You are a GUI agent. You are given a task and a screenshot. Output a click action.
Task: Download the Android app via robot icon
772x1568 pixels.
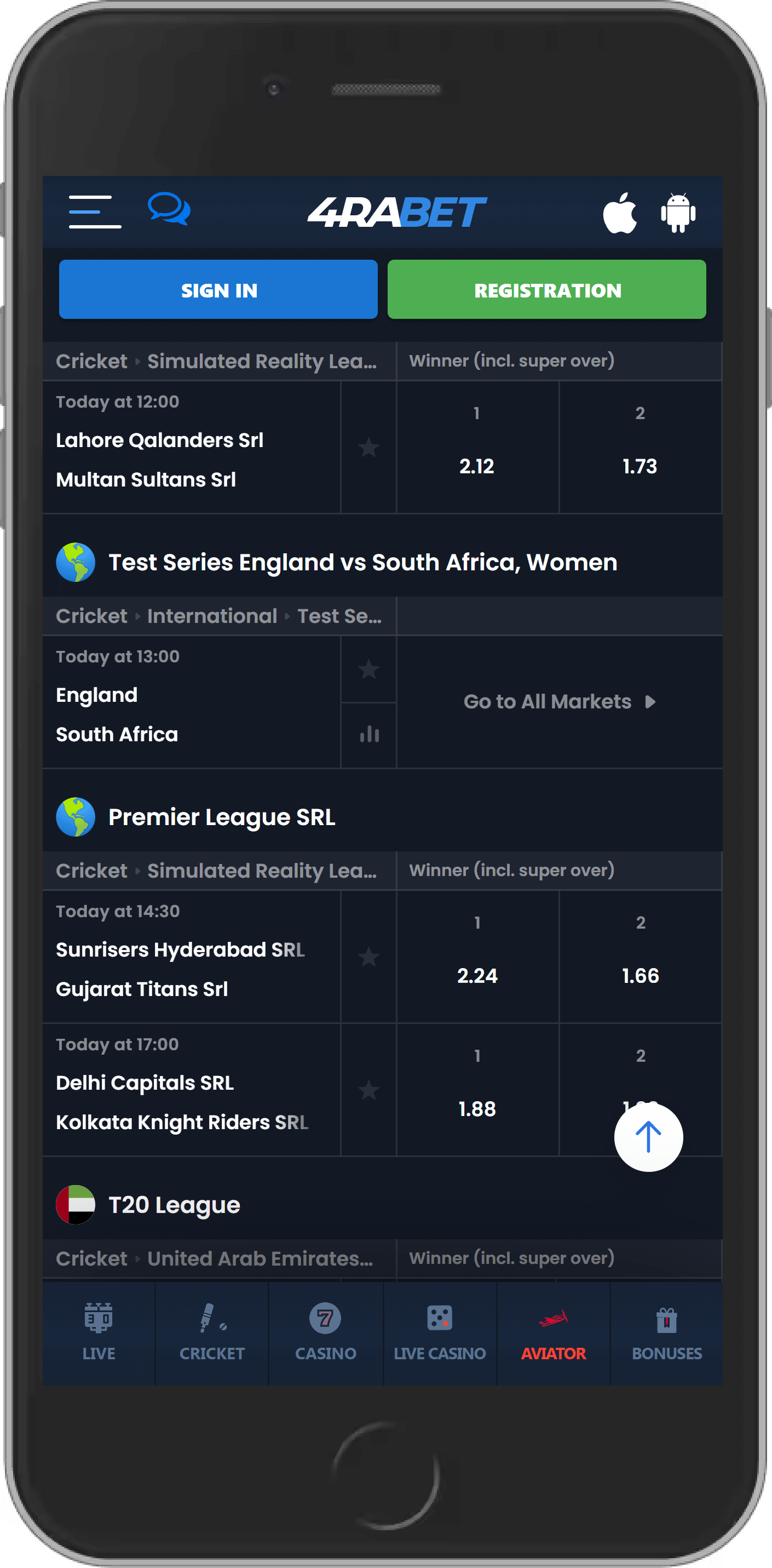(x=678, y=213)
